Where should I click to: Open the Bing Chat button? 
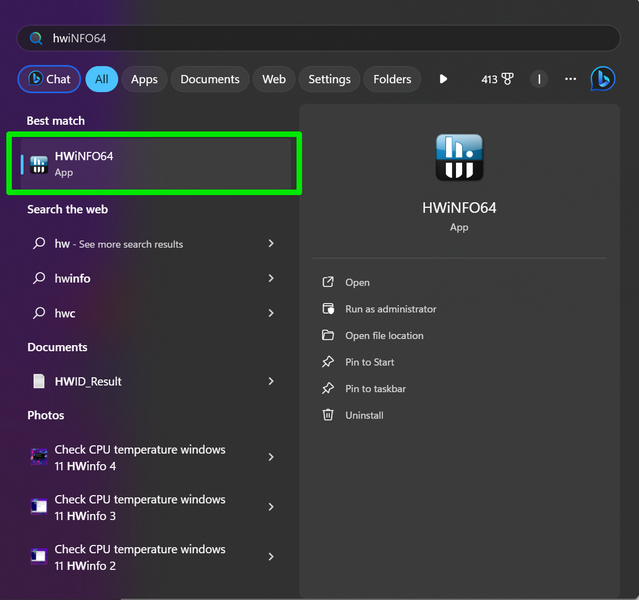coord(49,79)
